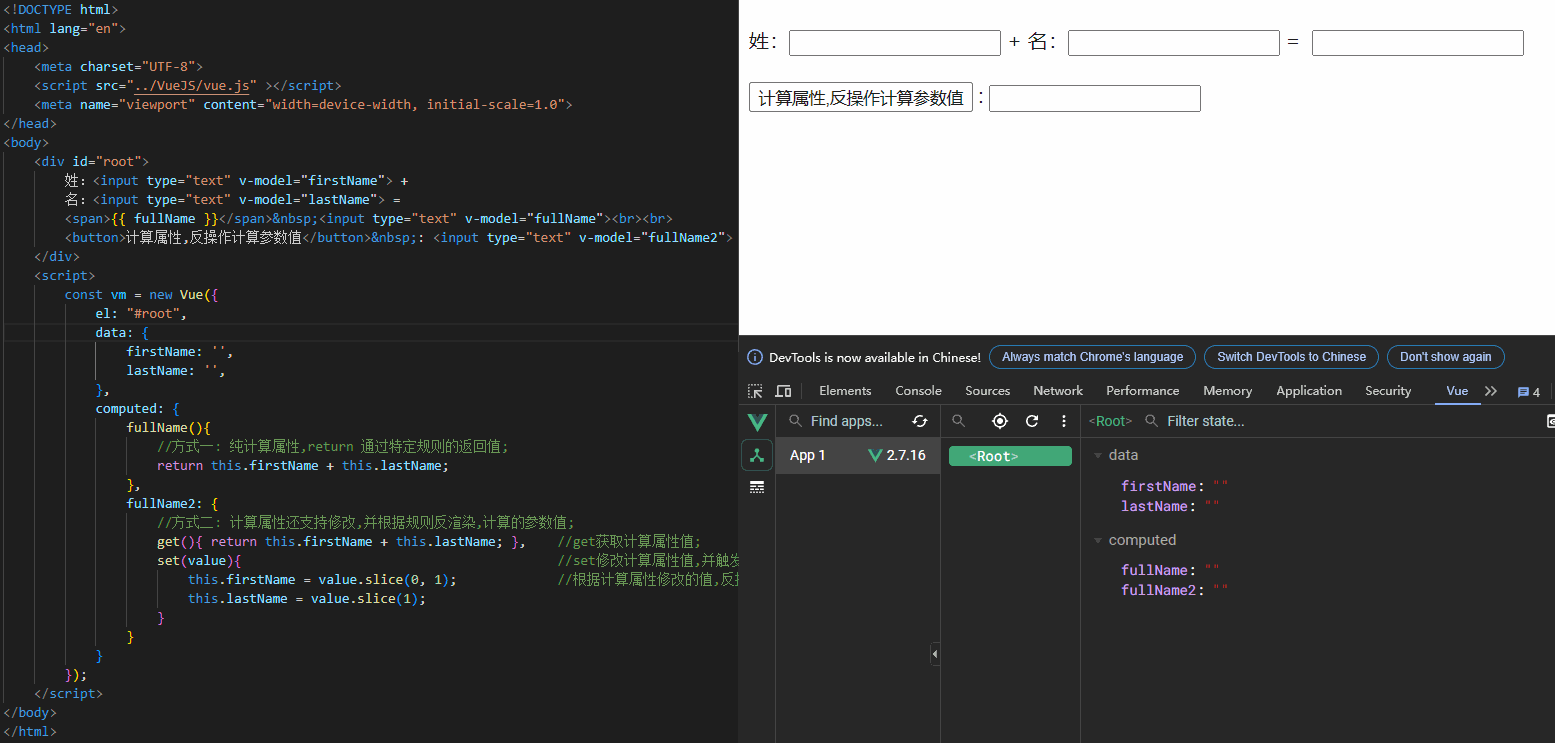
Task: Click the fullName computed entry in state panel
Action: click(x=1170, y=570)
